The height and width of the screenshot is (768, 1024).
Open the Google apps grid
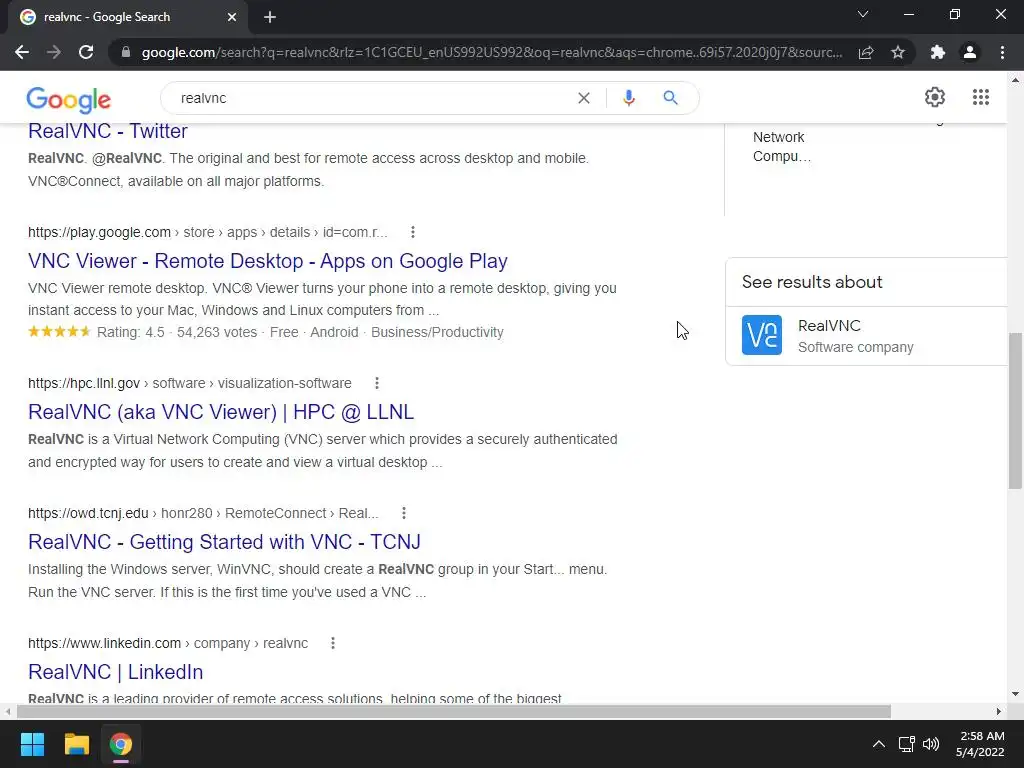981,97
